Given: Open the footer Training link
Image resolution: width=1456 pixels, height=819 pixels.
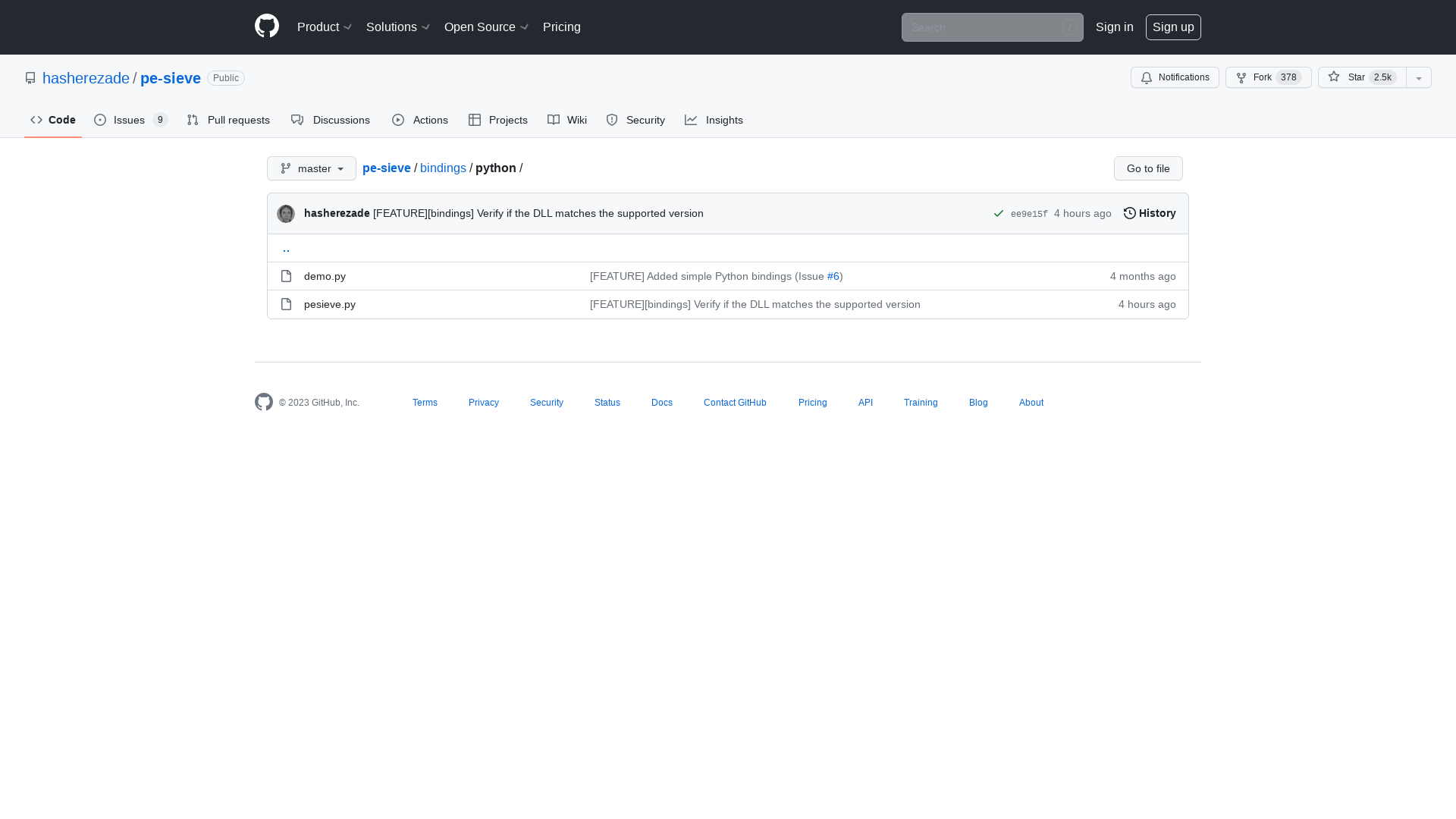Looking at the screenshot, I should 921,403.
